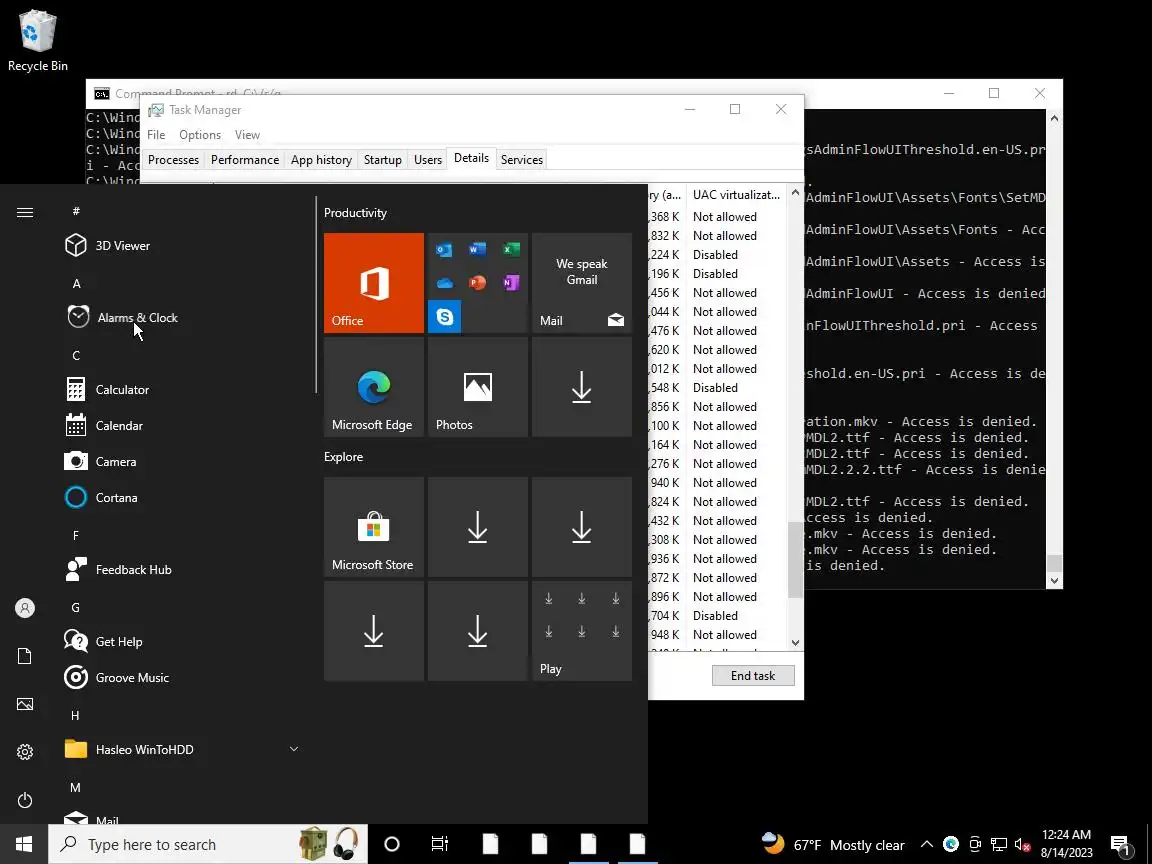
Task: Expand the Start menu hamburger navigation
Action: [25, 212]
